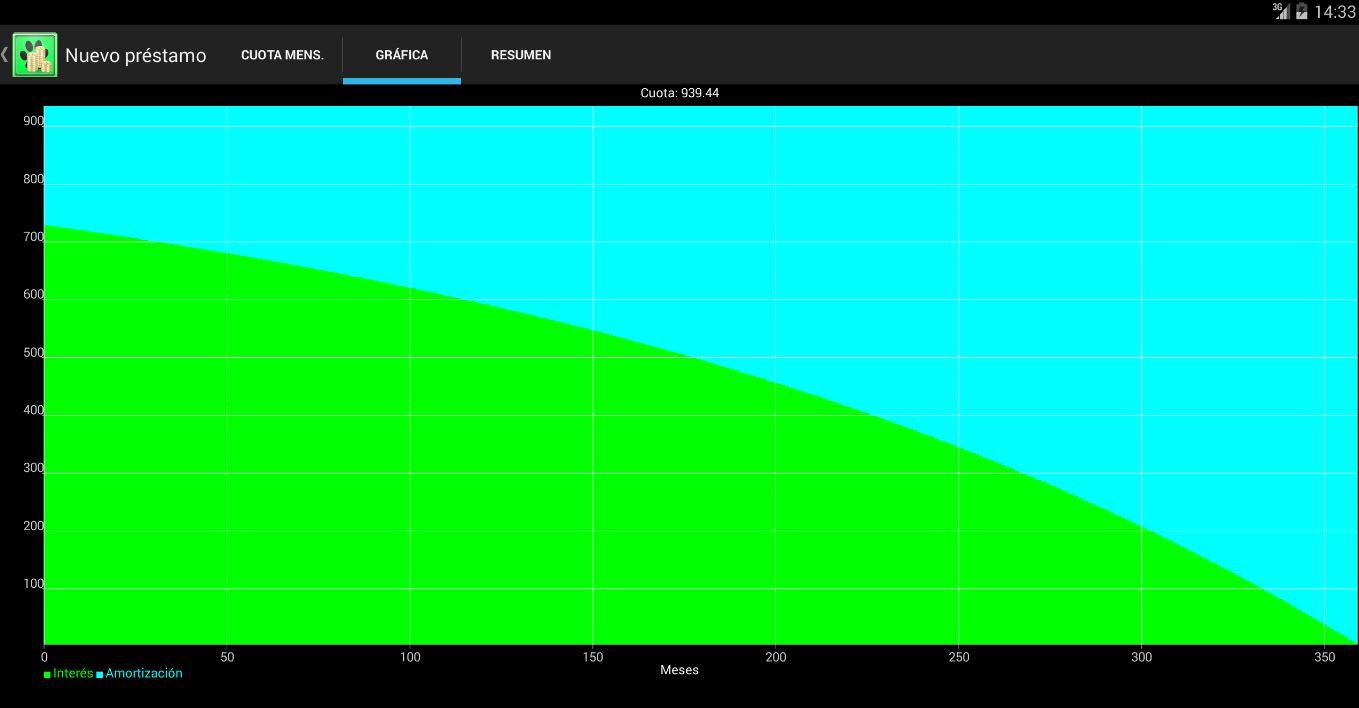Click the 500 y-axis label
This screenshot has height=708, width=1359.
tap(34, 353)
